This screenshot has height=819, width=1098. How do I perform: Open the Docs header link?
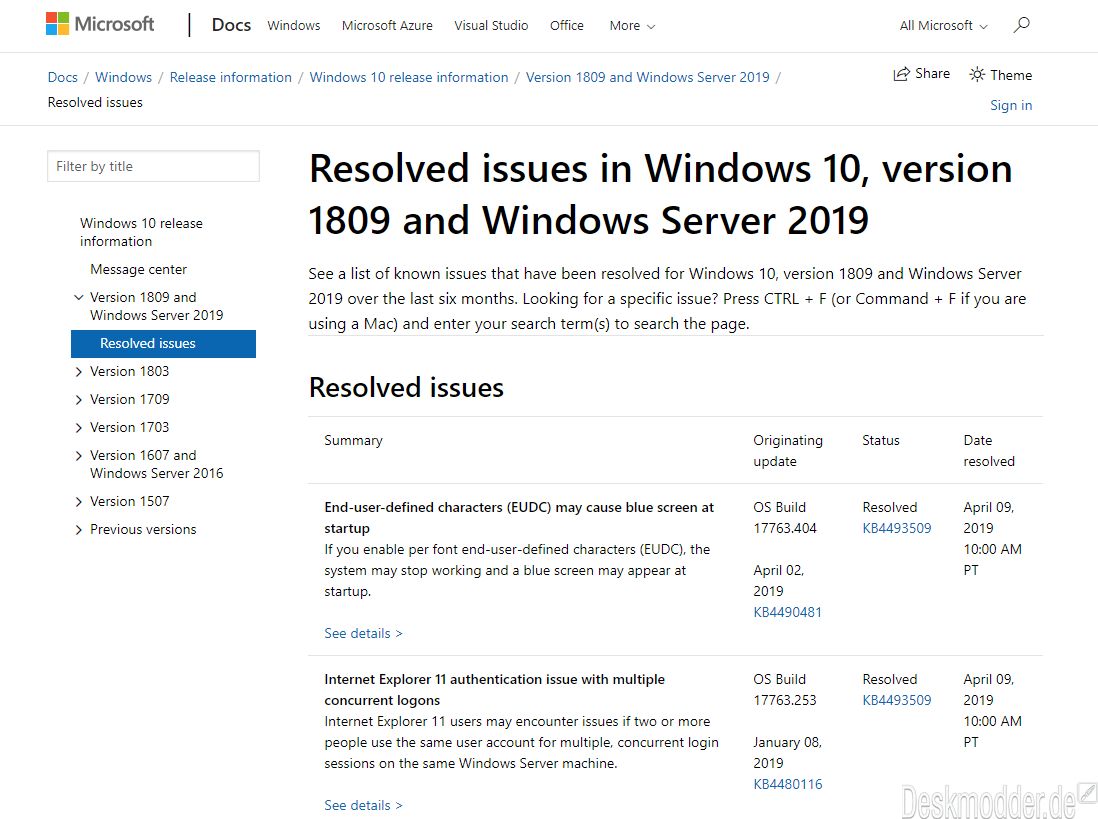click(x=231, y=25)
